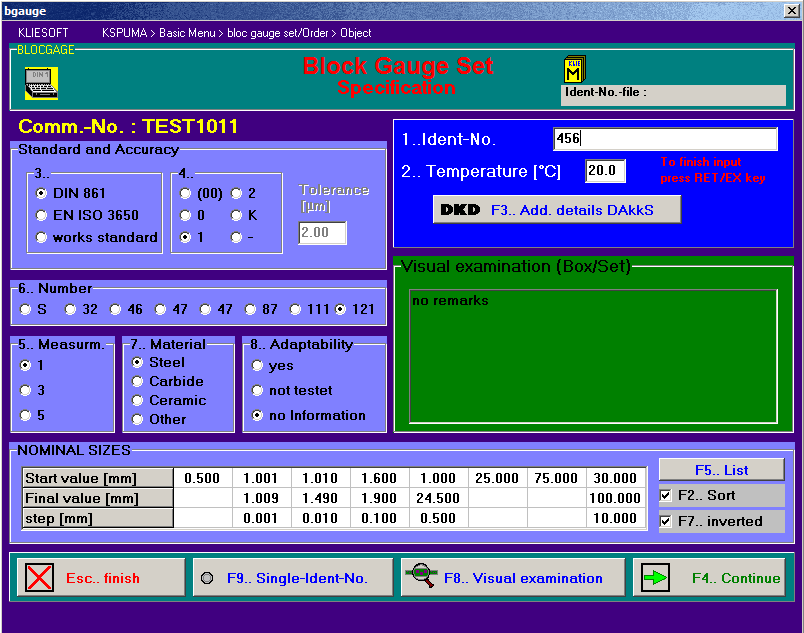
Task: Set adaptability to yes
Action: click(x=258, y=366)
